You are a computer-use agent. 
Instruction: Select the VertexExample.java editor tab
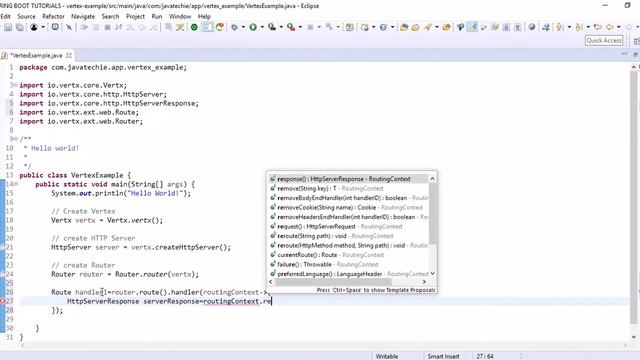tap(36, 55)
